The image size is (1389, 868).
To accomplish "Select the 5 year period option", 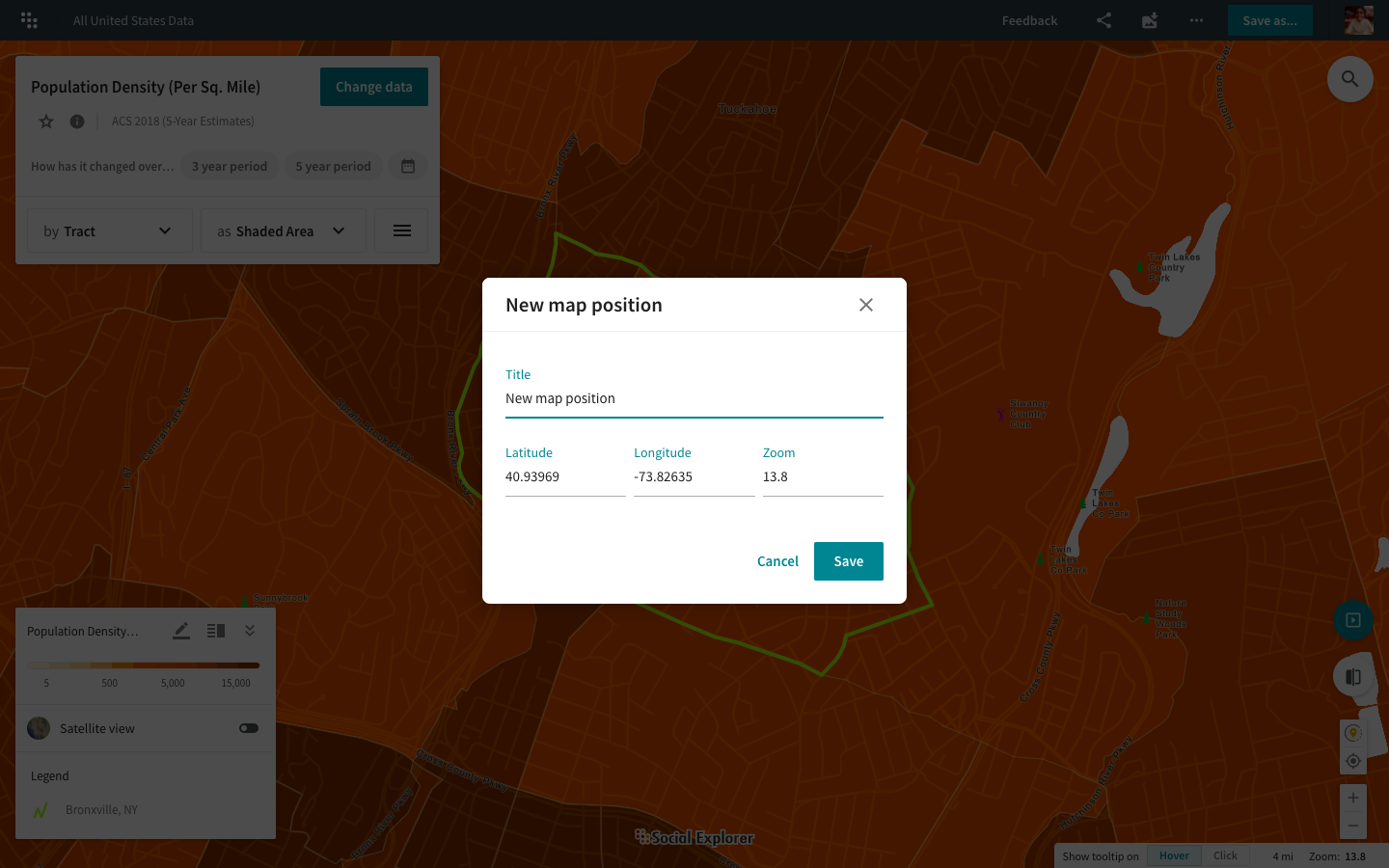I will point(333,166).
